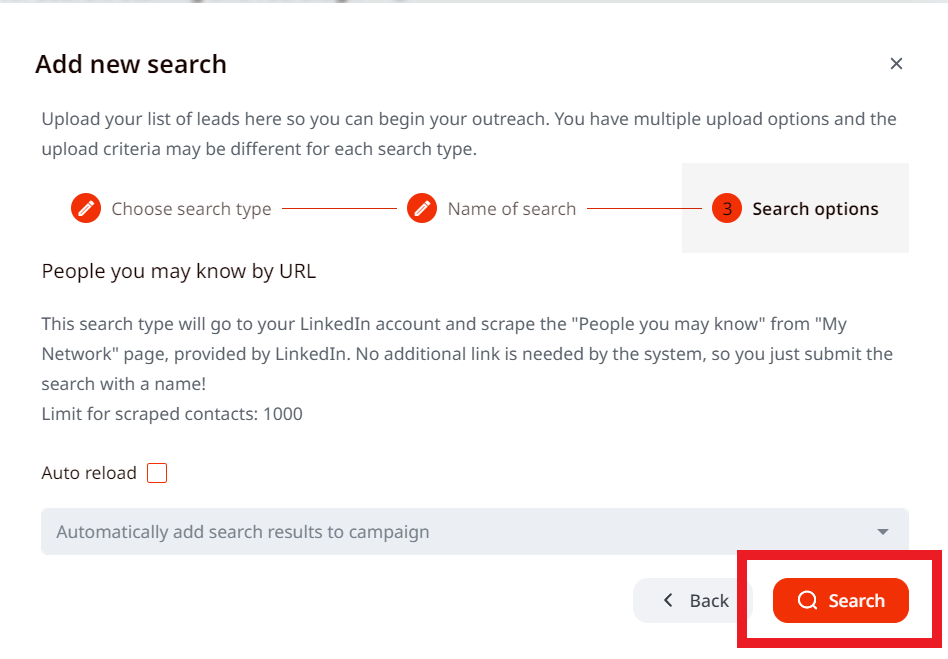Select the Search options step label
Image resolution: width=948 pixels, height=659 pixels.
(x=815, y=209)
